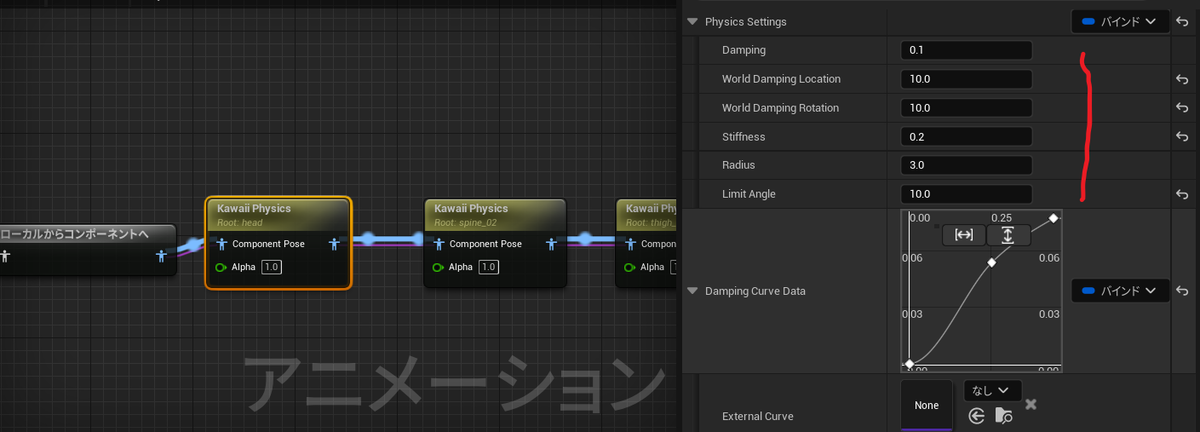Reset World Damping Location to its default

(x=1181, y=79)
